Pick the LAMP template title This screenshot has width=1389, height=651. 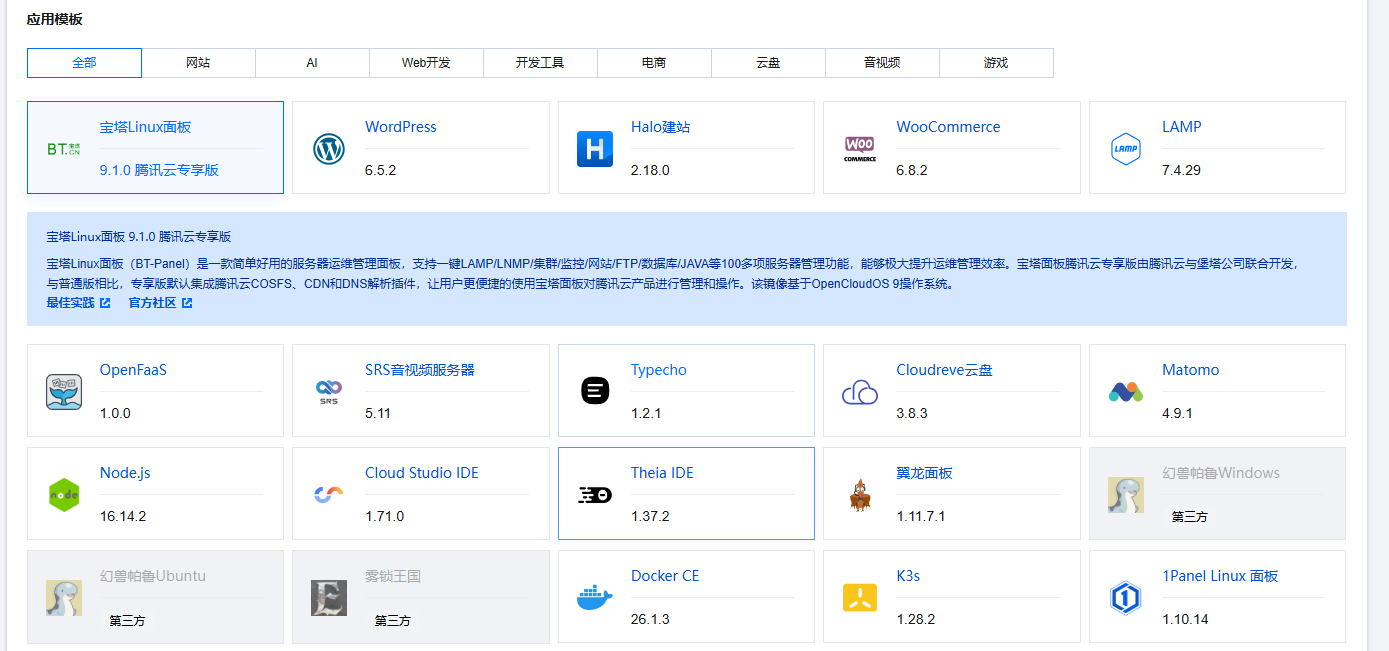click(1182, 127)
